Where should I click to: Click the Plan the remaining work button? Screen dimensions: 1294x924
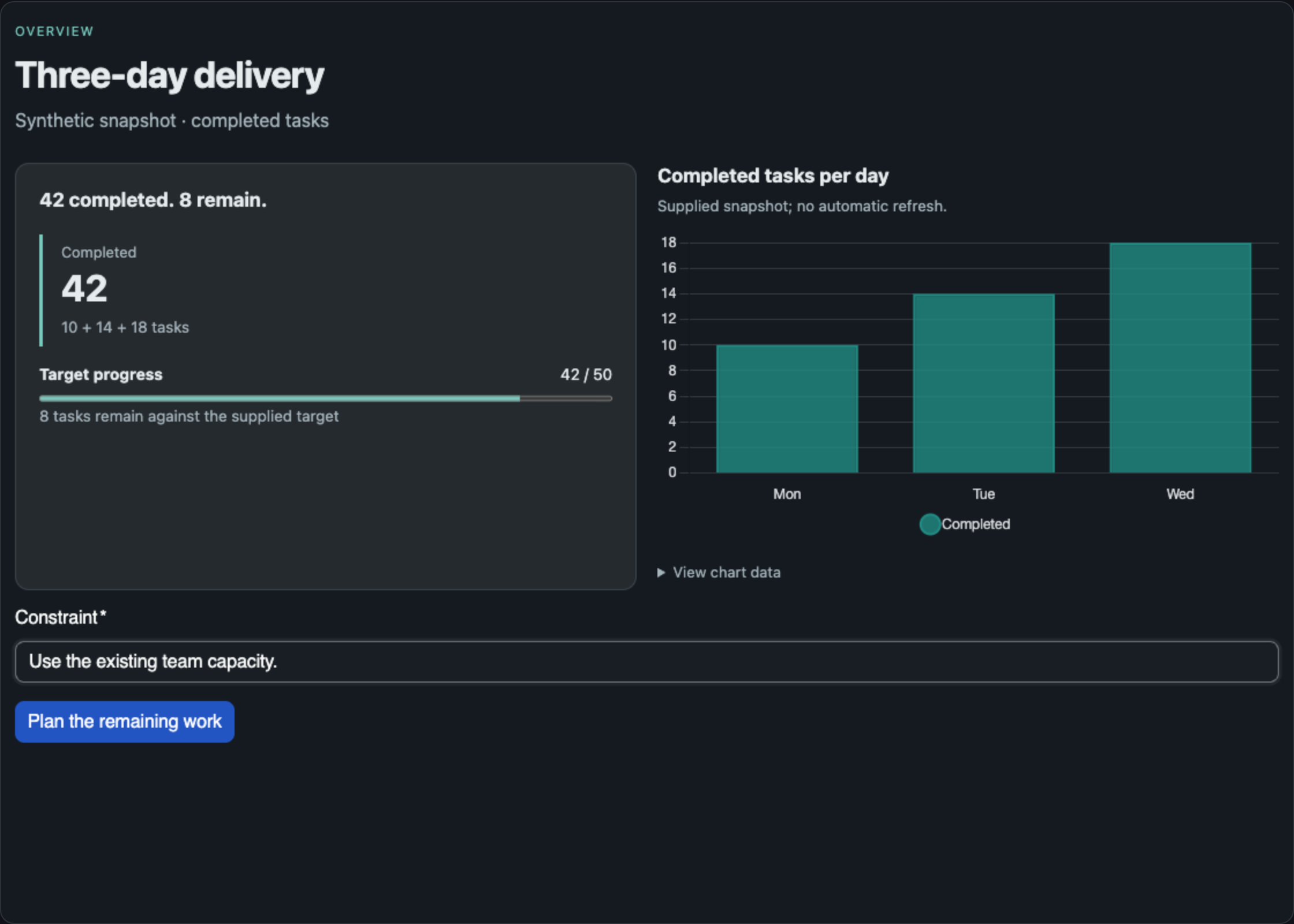pyautogui.click(x=124, y=721)
